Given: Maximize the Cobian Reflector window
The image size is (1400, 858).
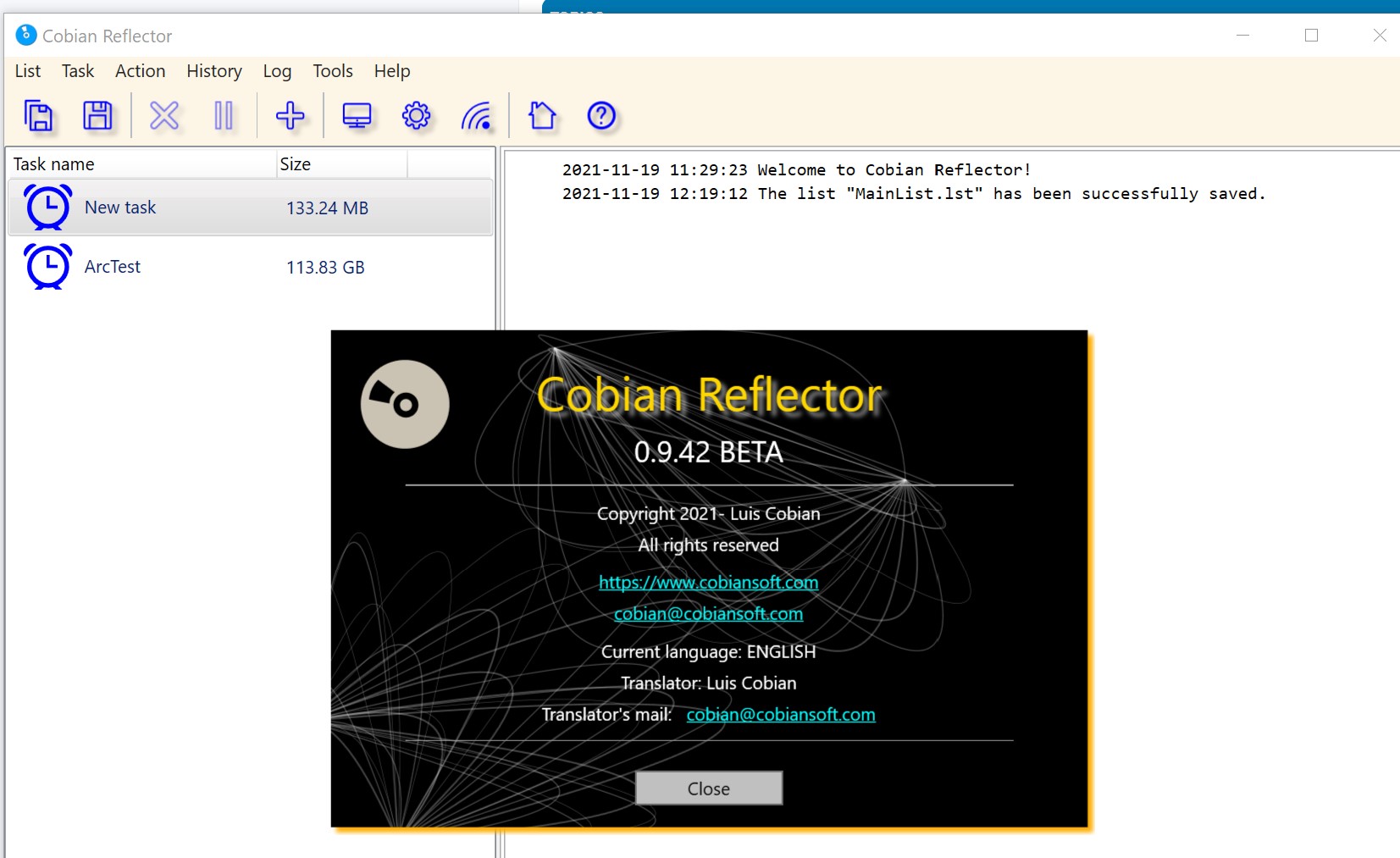Looking at the screenshot, I should (x=1311, y=35).
